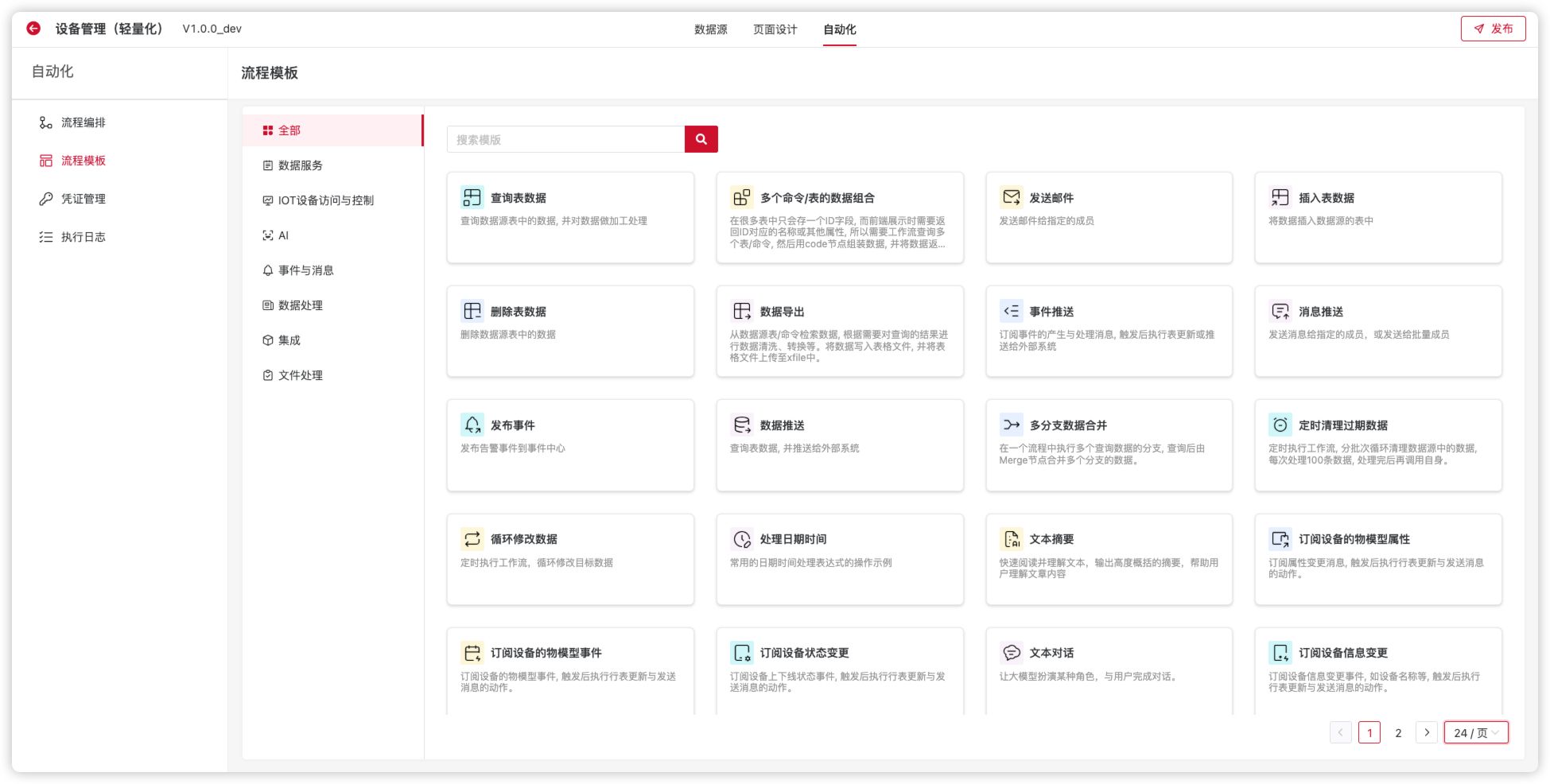
Task: Focus the 搜索模版 search field
Action: 565,139
